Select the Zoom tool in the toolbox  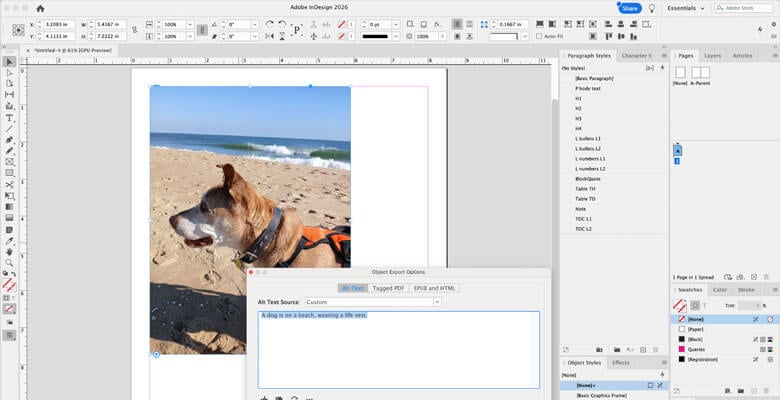(x=9, y=262)
